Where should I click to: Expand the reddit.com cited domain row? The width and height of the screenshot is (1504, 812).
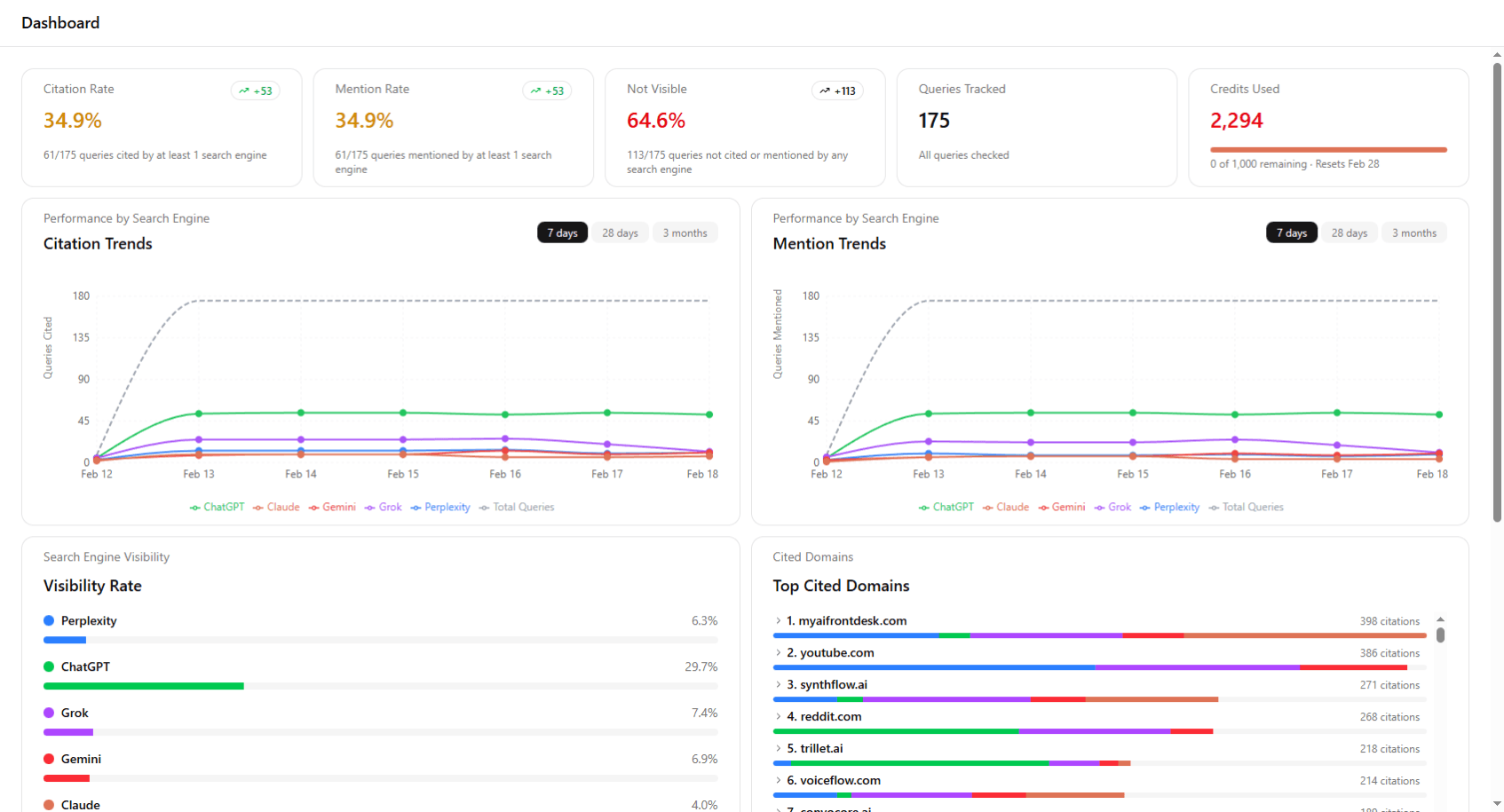tap(779, 717)
